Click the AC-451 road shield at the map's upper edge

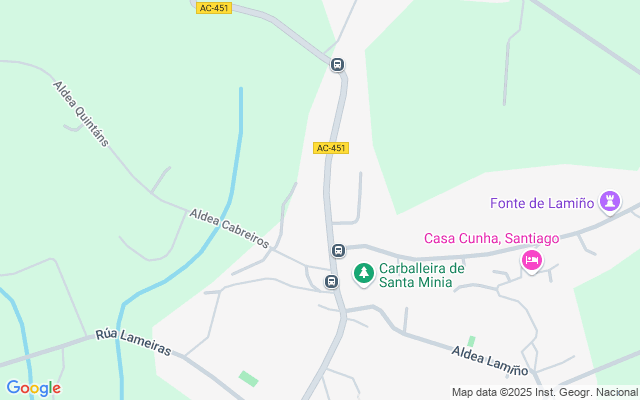point(214,8)
